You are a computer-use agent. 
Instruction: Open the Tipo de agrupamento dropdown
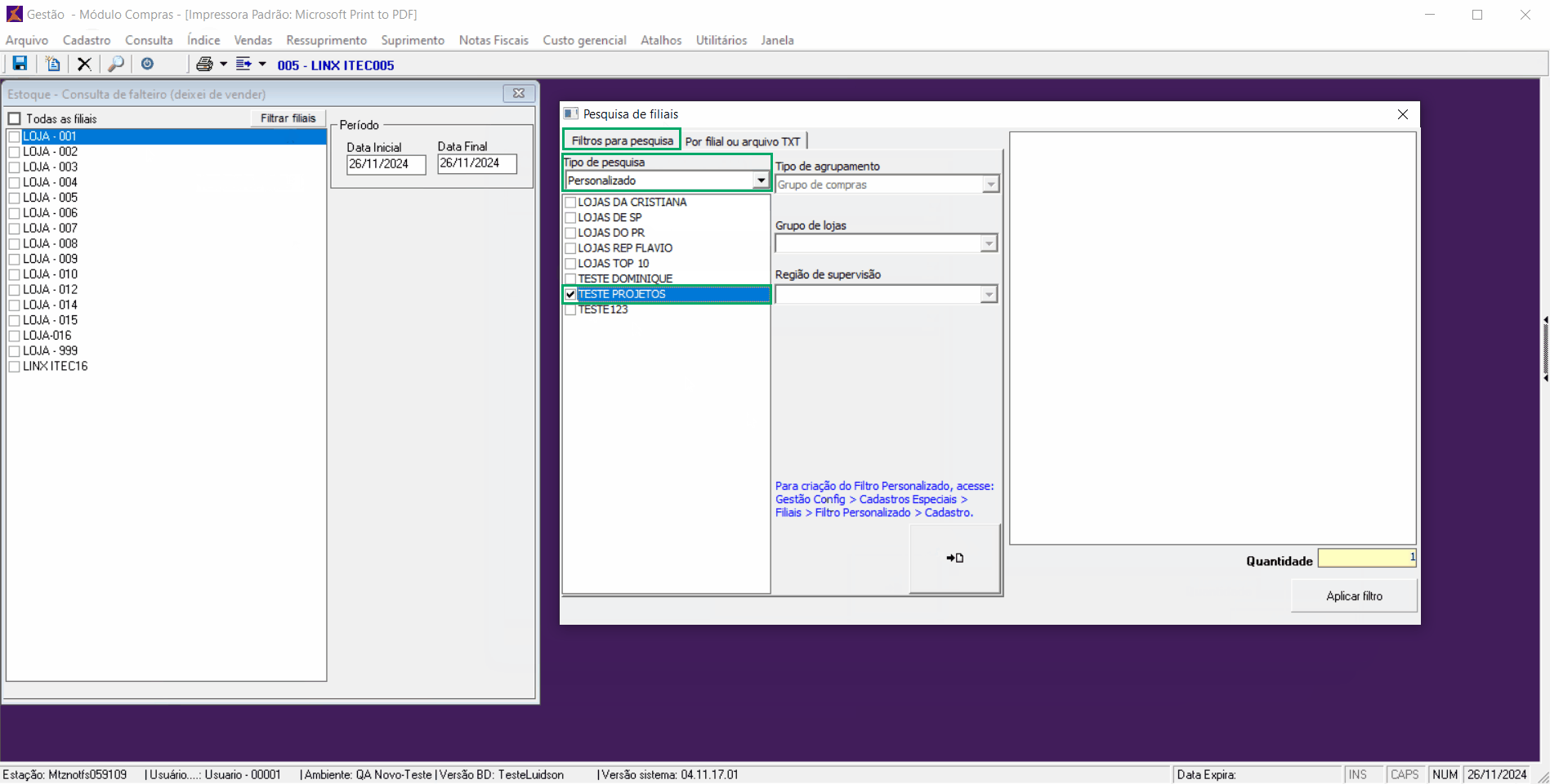coord(990,185)
